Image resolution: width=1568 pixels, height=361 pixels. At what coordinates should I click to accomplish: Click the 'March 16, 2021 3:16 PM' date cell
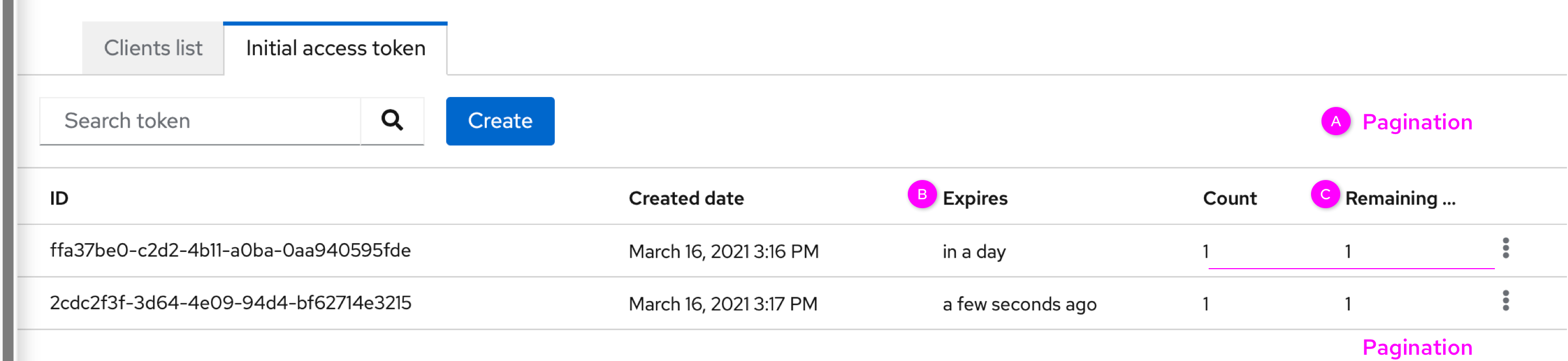(x=723, y=251)
